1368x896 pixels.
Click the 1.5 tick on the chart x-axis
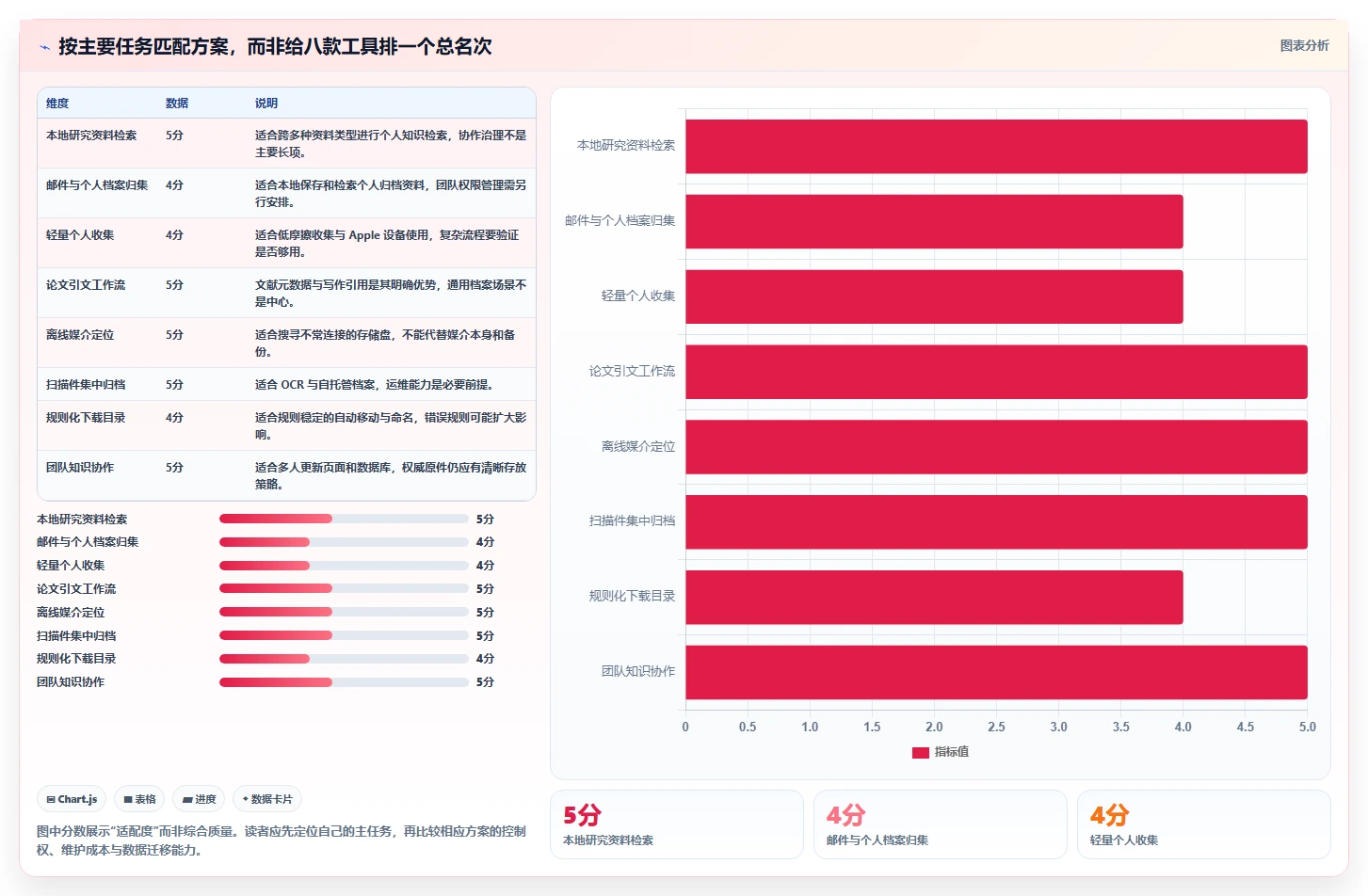pos(872,728)
